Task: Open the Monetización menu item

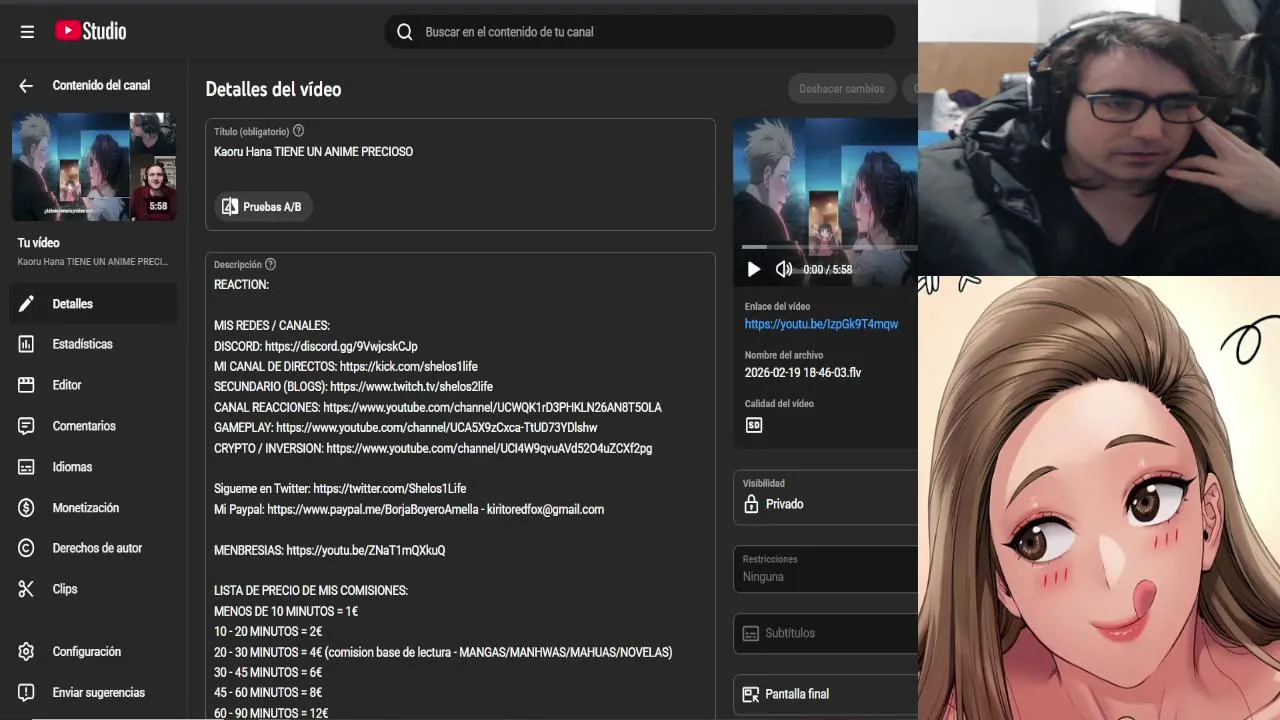Action: pyautogui.click(x=94, y=508)
